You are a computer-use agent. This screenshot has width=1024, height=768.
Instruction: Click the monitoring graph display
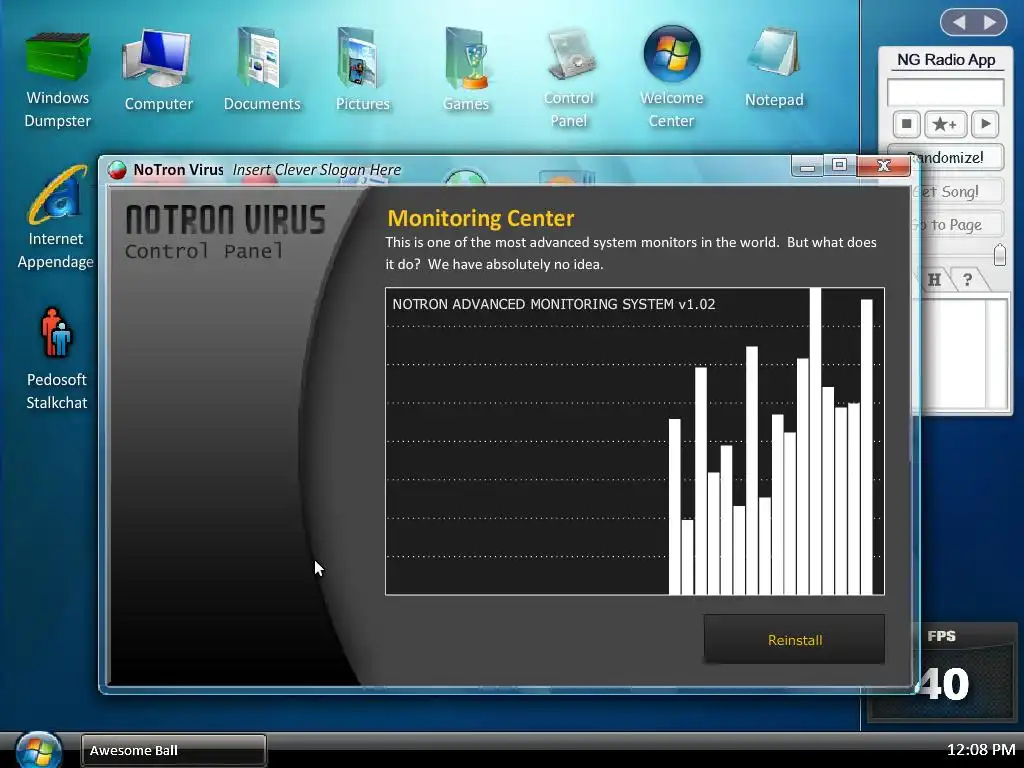coord(635,441)
